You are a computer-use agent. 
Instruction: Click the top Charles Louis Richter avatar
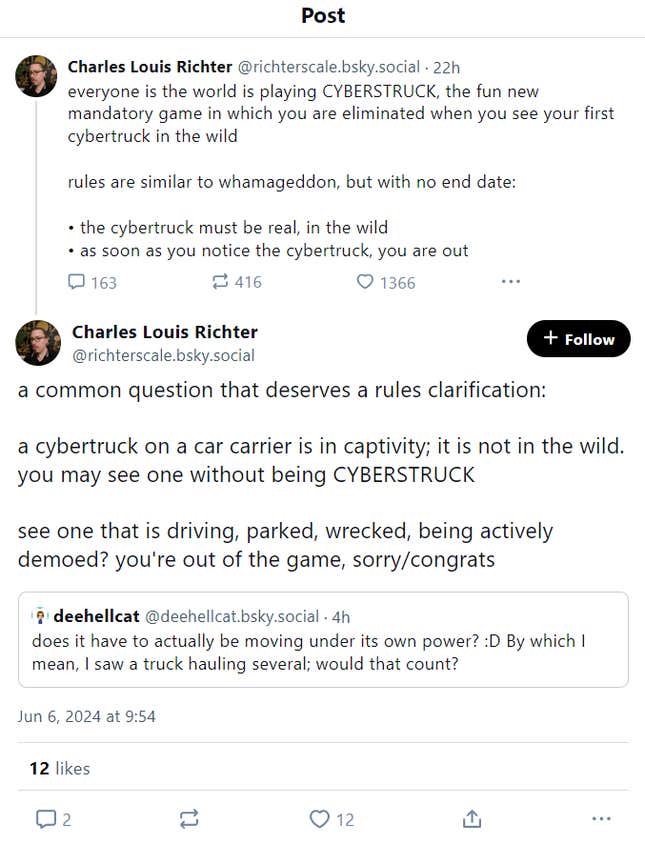(36, 76)
